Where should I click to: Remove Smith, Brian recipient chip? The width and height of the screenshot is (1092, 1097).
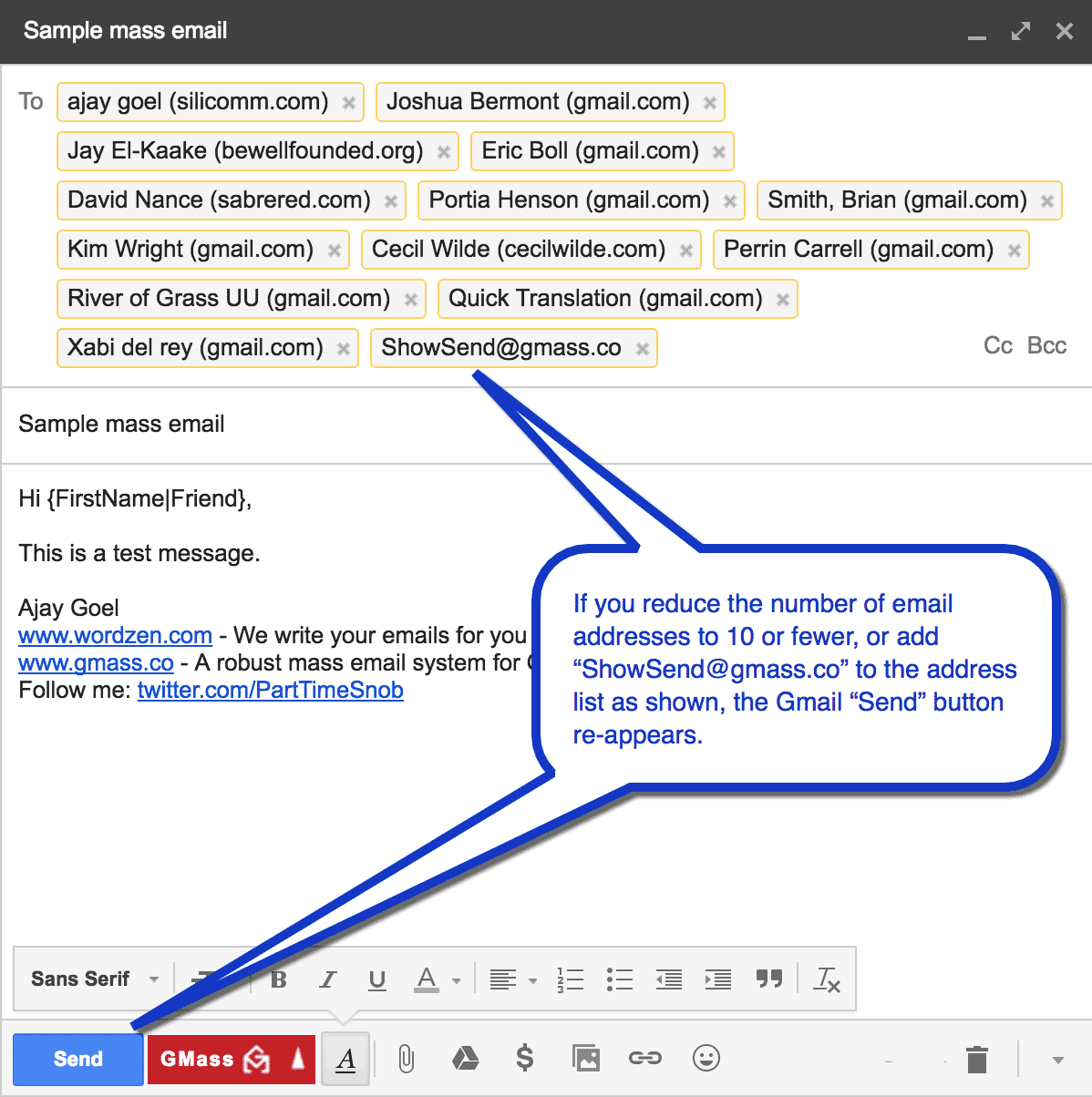click(1047, 201)
